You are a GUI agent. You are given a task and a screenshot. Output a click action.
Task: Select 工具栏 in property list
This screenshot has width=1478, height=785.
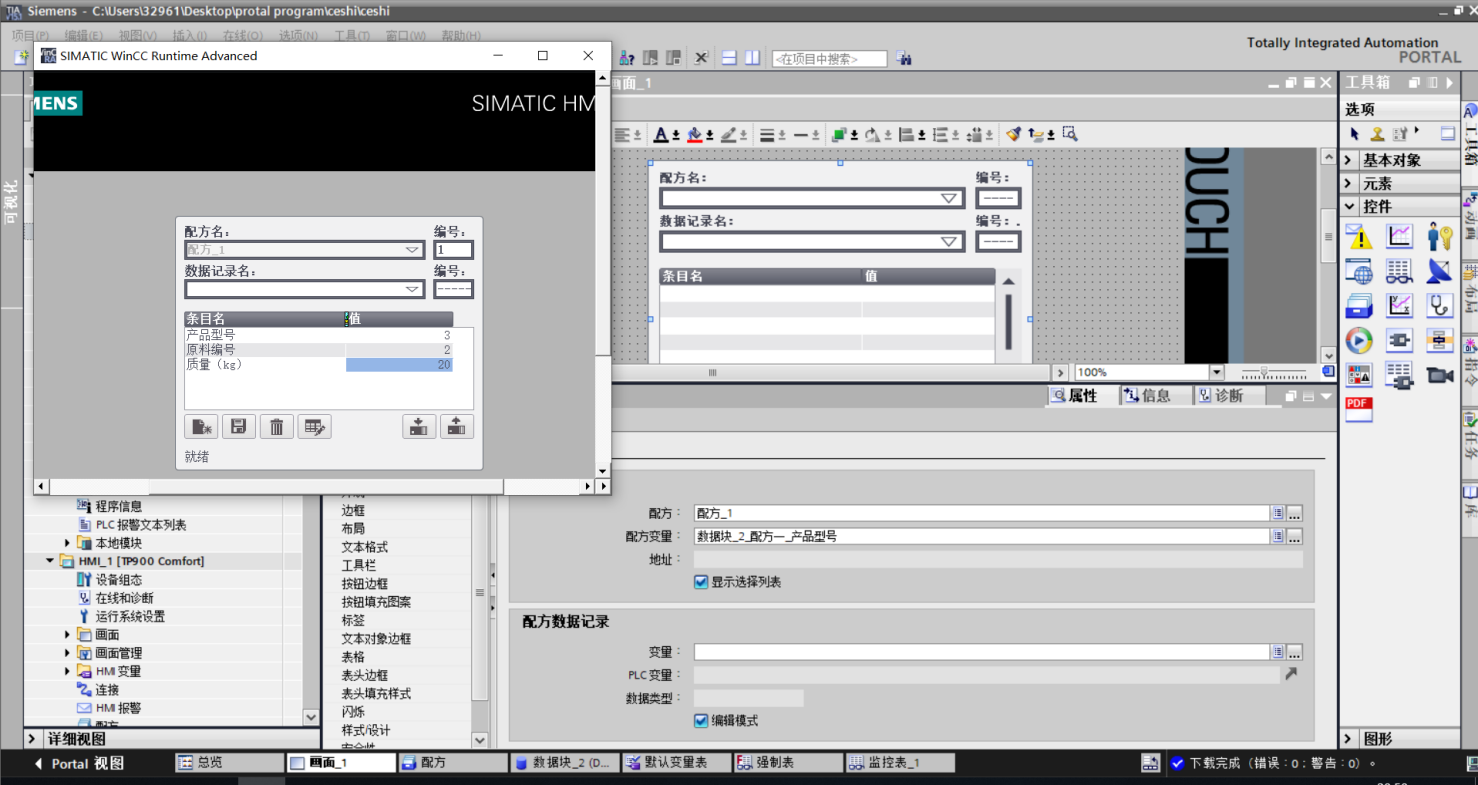coord(358,565)
